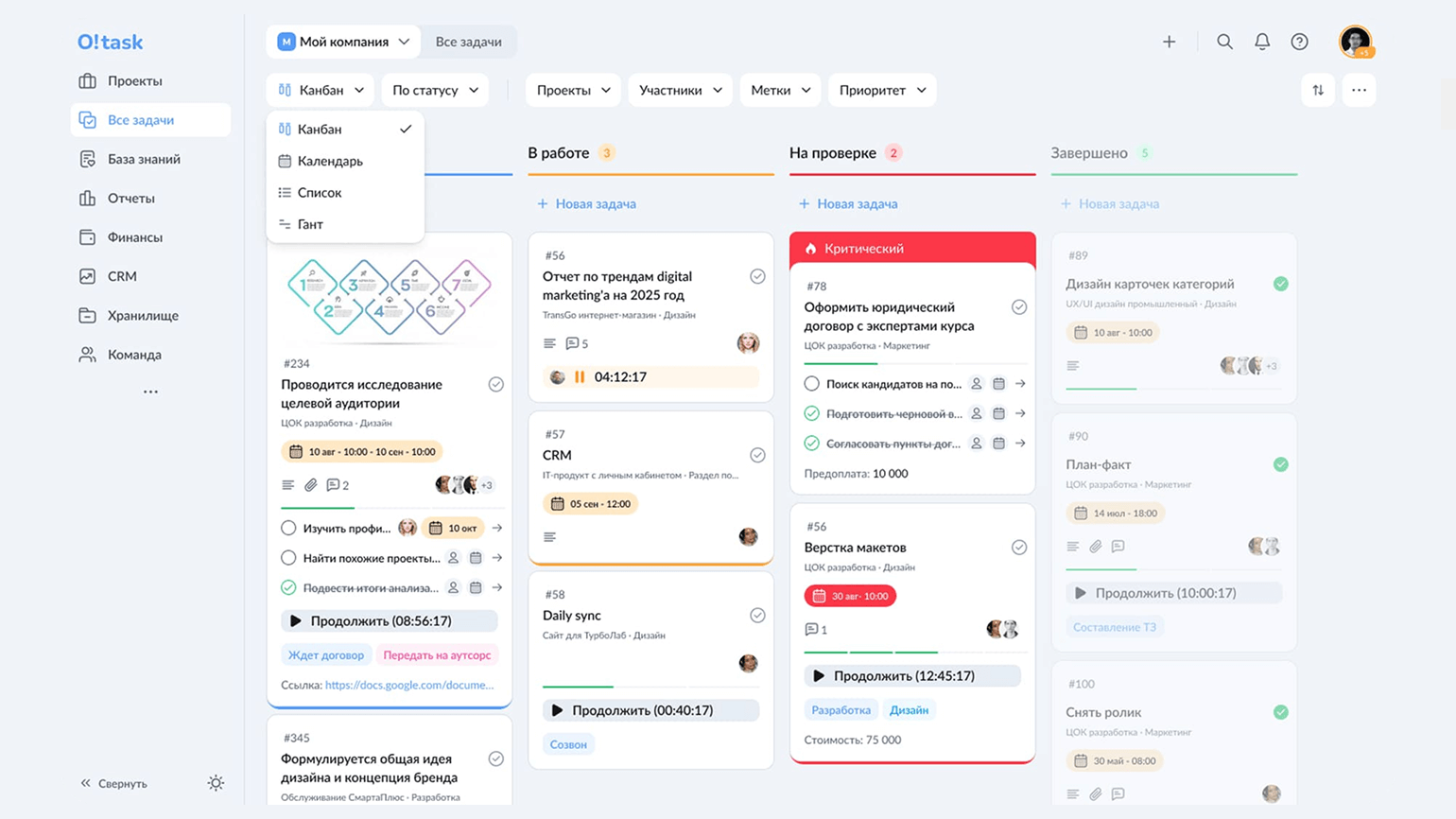Click the search magnifier icon
Screen dimensions: 1456x819
pyautogui.click(x=1224, y=42)
